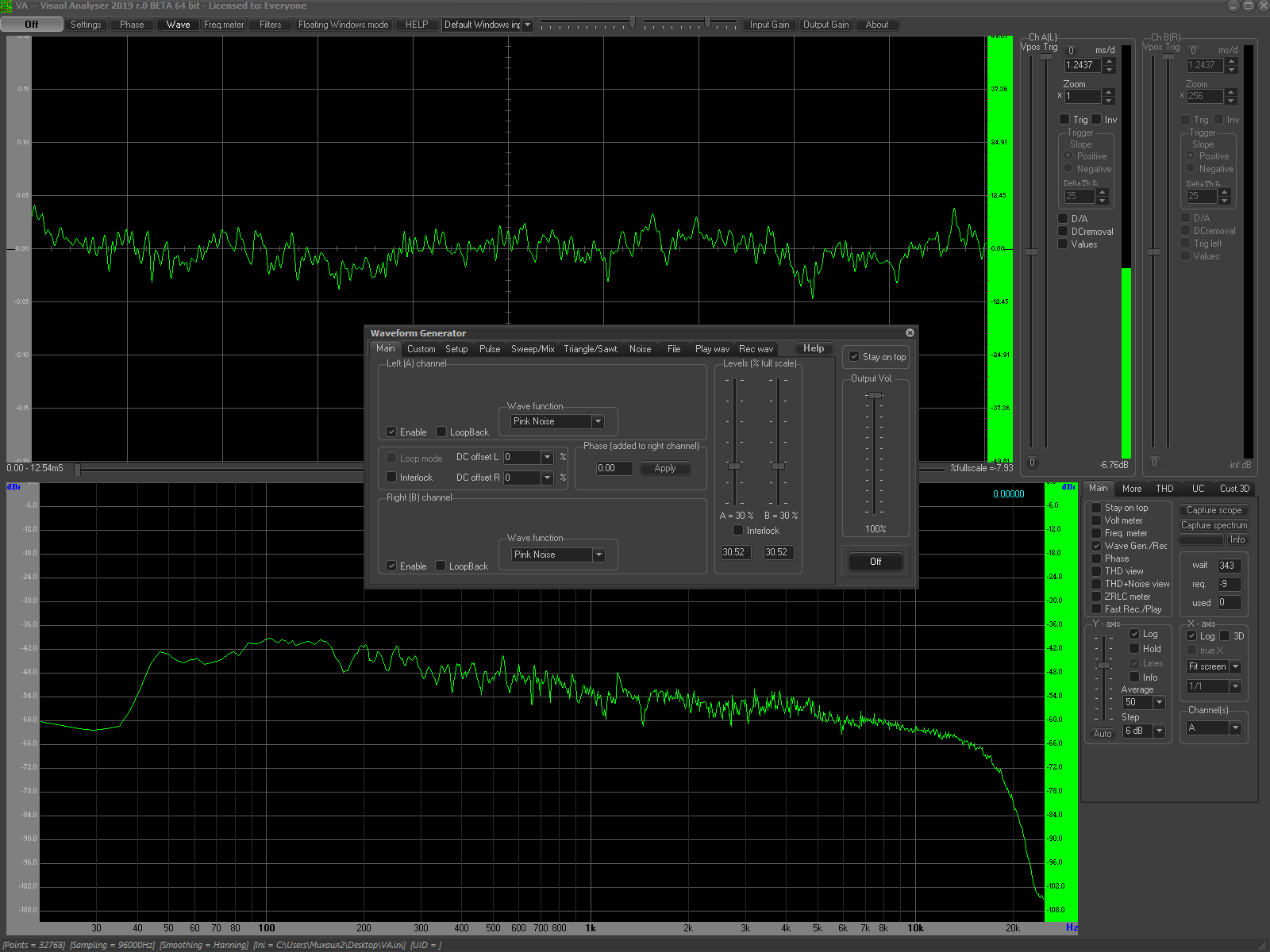The width and height of the screenshot is (1270, 952).
Task: Click Apply for the phase setting
Action: (x=664, y=468)
